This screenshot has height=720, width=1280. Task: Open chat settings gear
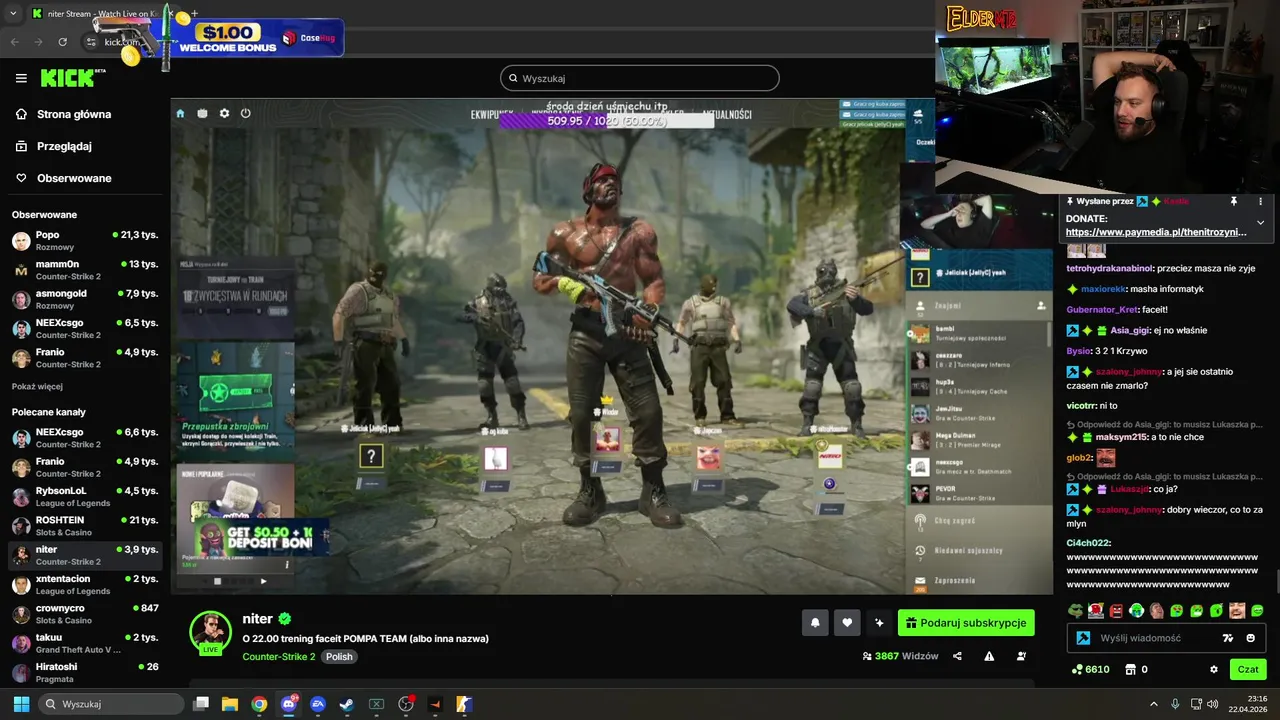[1214, 669]
